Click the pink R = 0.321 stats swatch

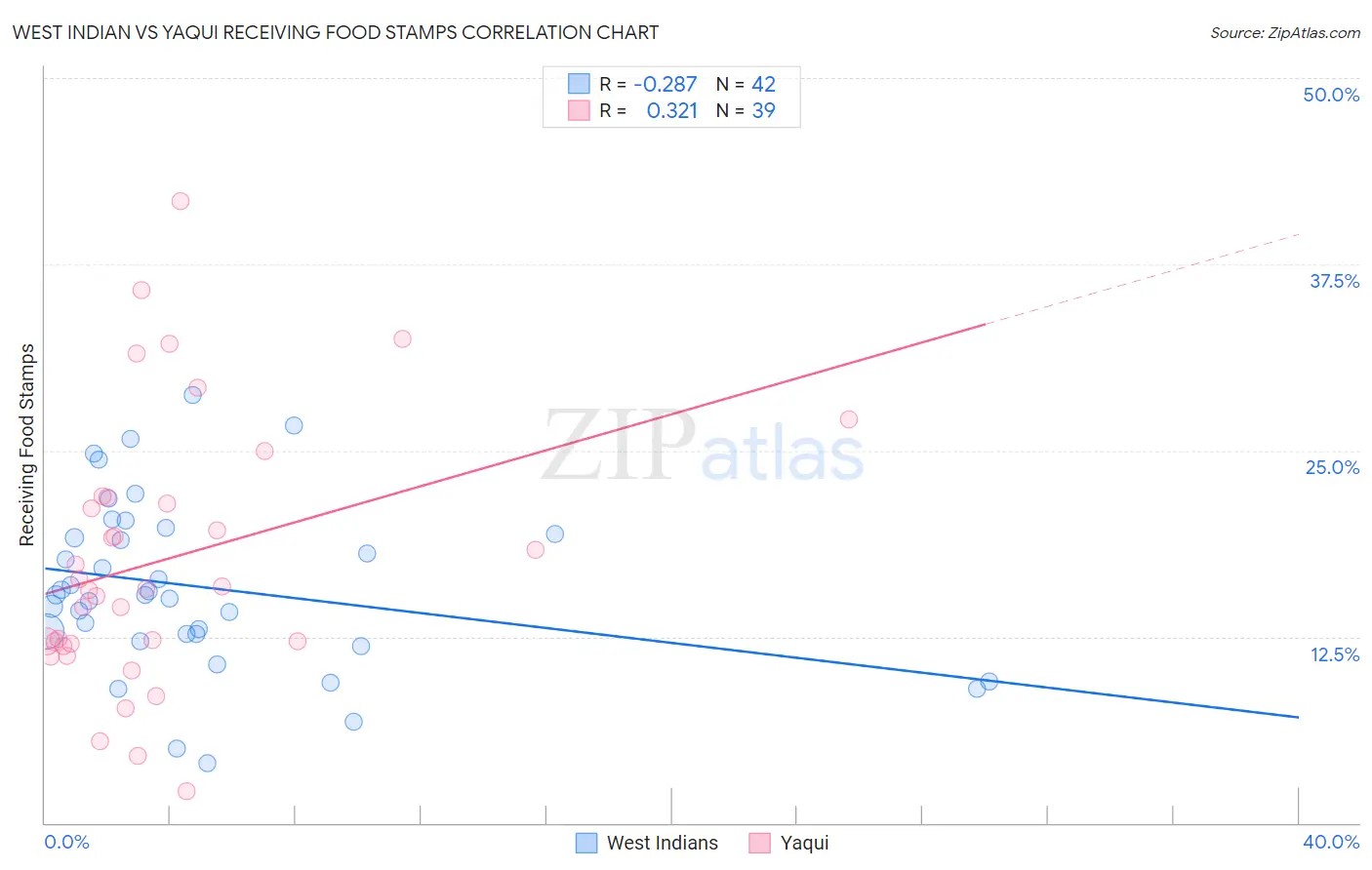click(579, 110)
